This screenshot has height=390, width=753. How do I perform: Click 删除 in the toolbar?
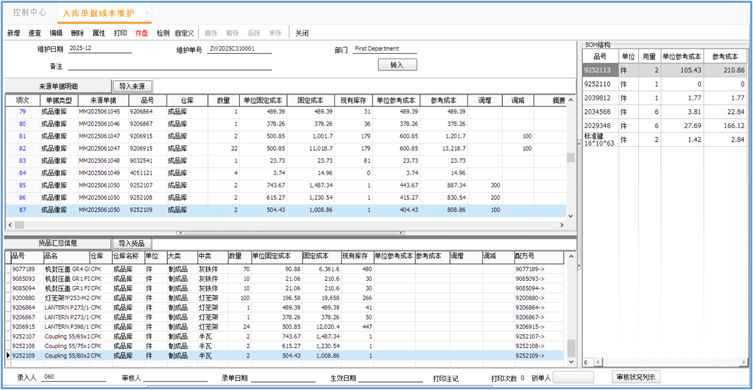pos(77,33)
